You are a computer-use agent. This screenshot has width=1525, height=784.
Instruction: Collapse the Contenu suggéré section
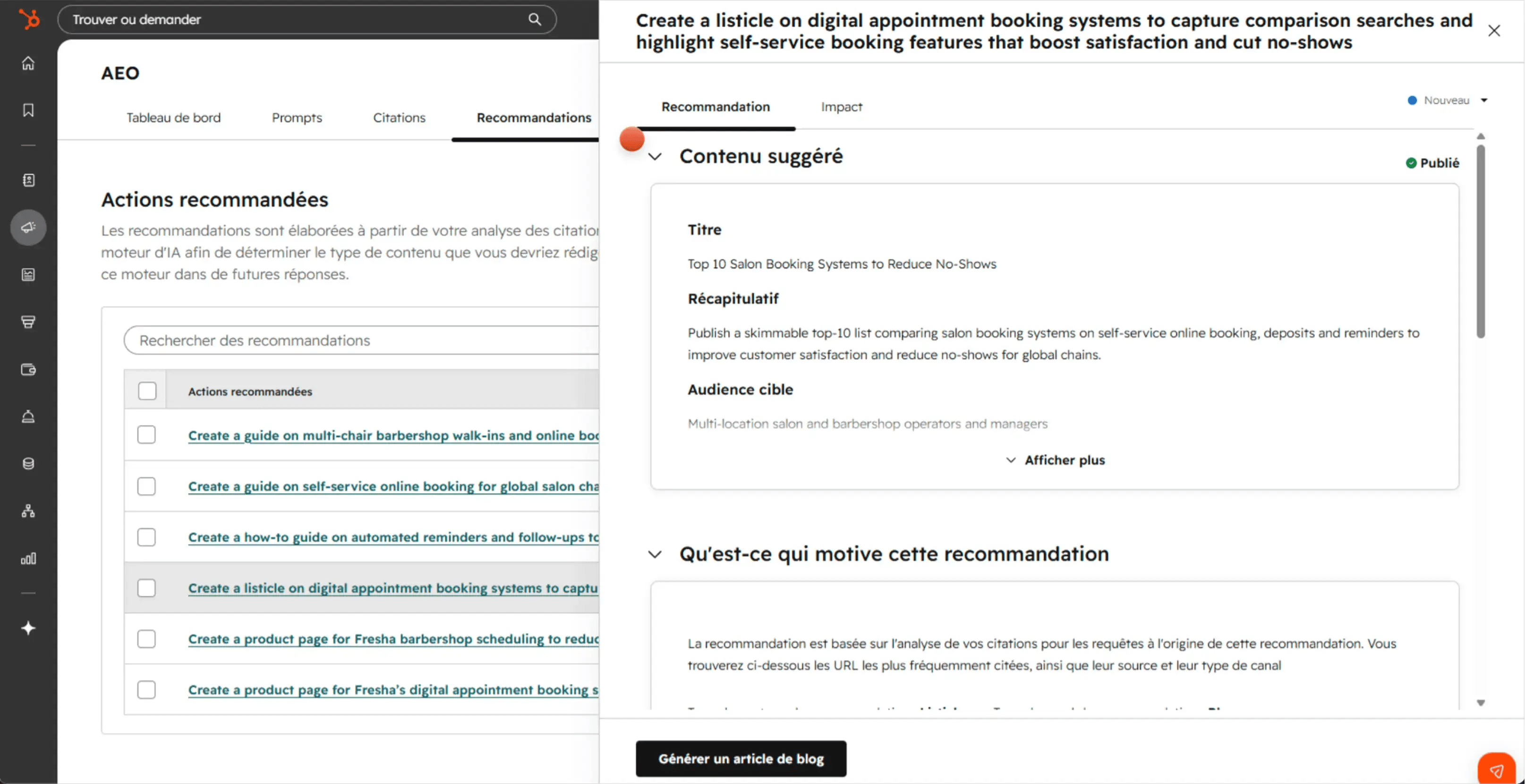(655, 157)
